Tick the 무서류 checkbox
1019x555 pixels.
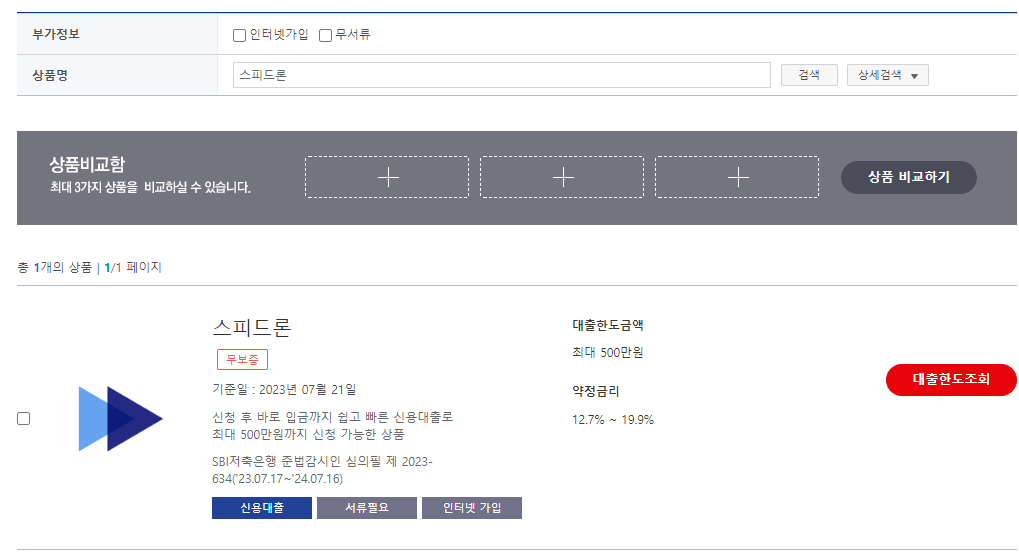click(x=326, y=35)
